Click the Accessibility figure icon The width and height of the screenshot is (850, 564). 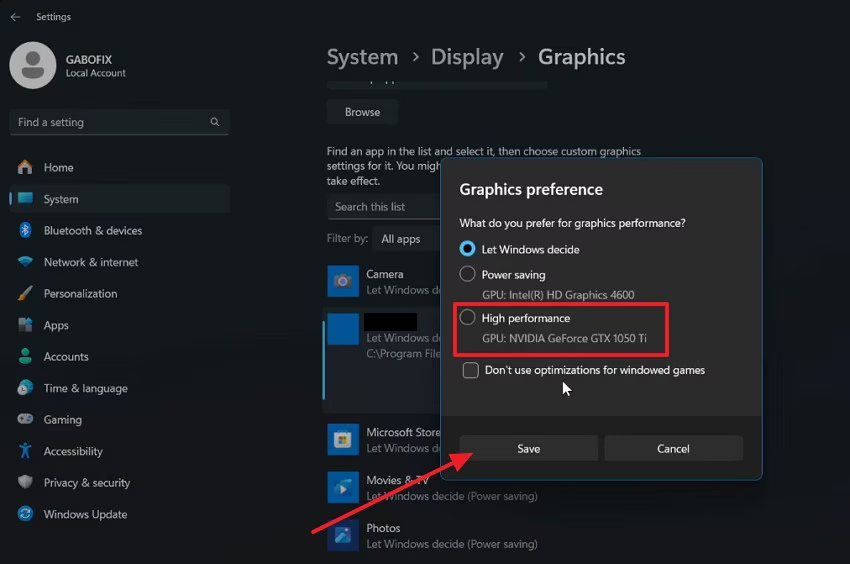[x=25, y=451]
